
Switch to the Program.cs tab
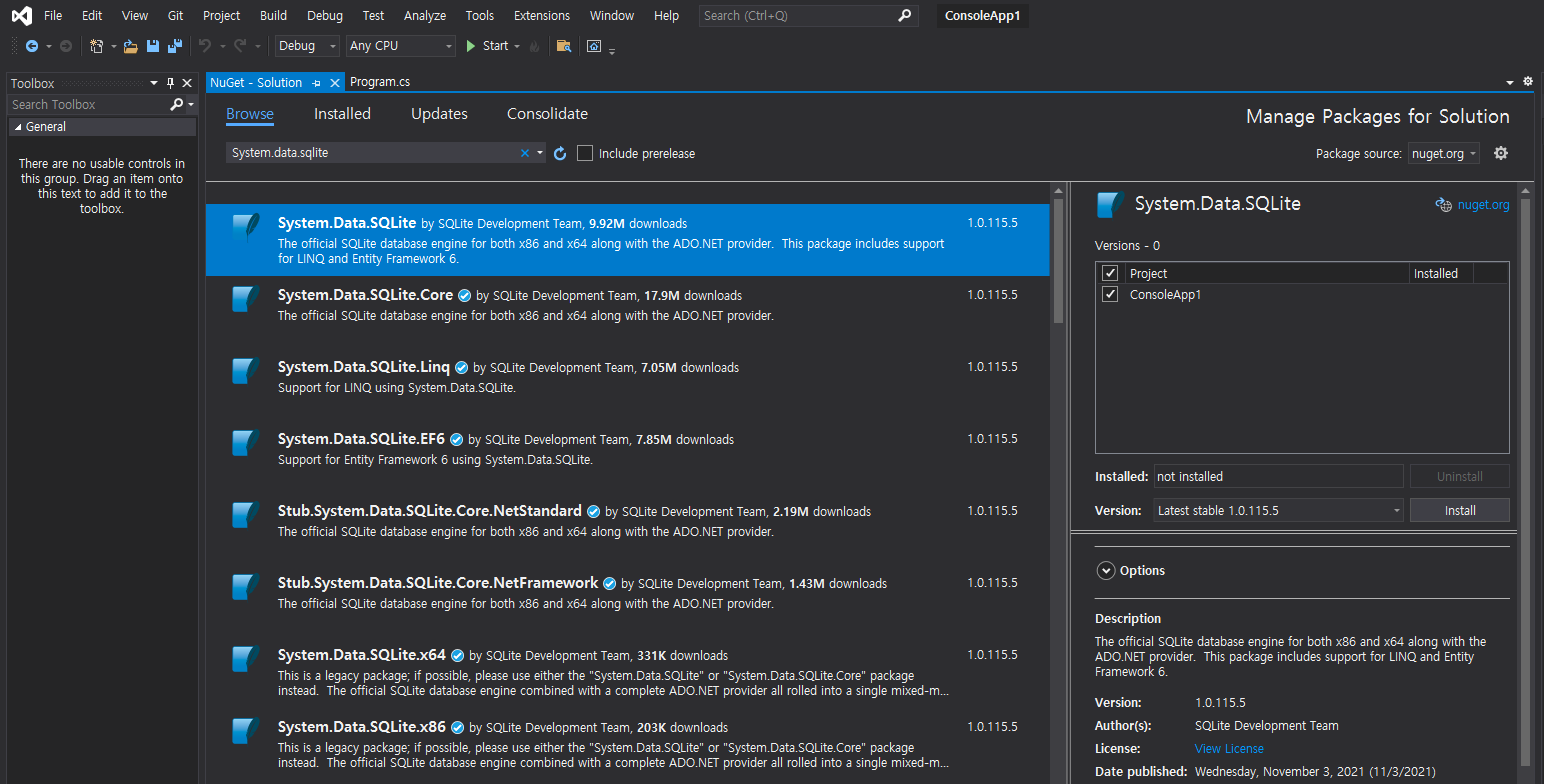(x=380, y=82)
